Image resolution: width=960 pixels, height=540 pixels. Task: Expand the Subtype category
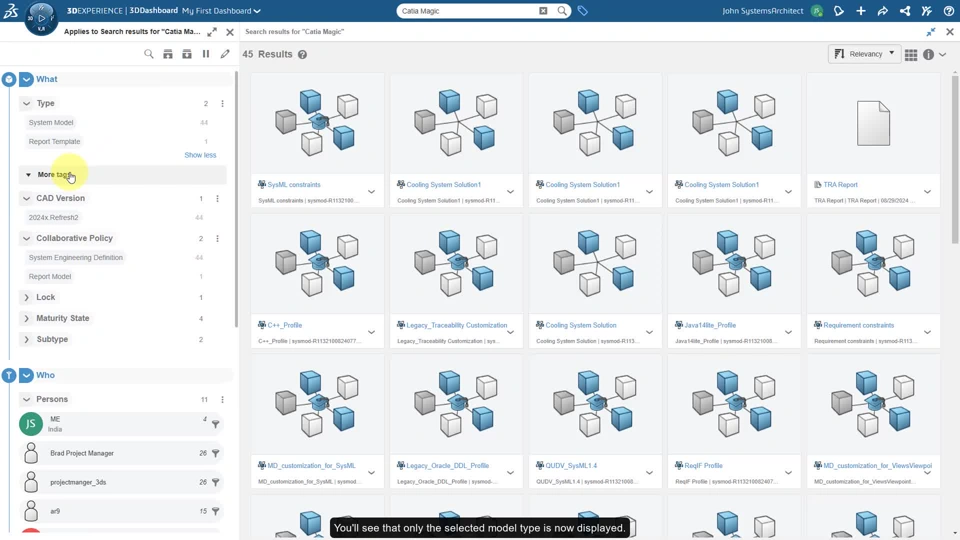pos(26,339)
